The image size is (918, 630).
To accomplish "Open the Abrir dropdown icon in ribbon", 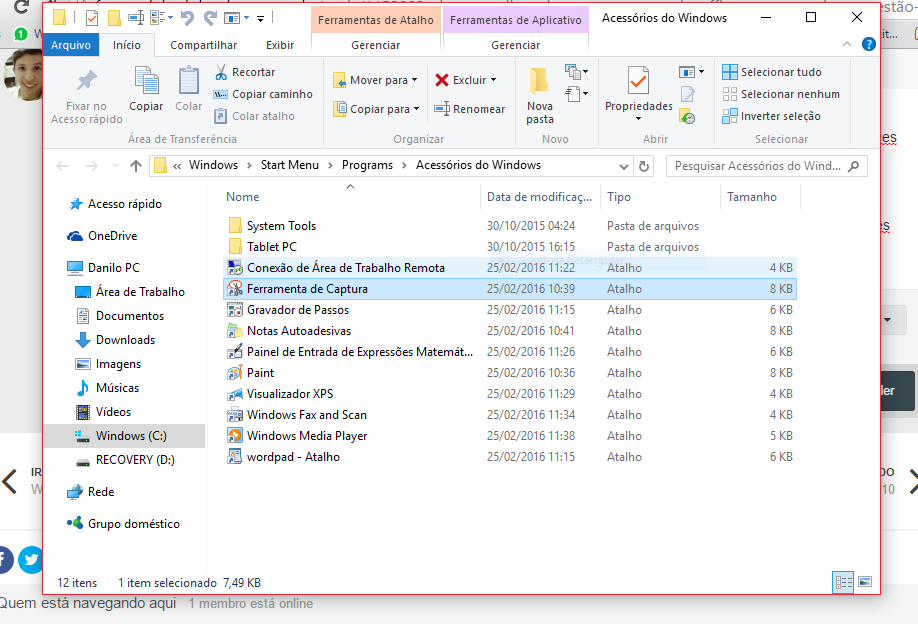I will 691,72.
